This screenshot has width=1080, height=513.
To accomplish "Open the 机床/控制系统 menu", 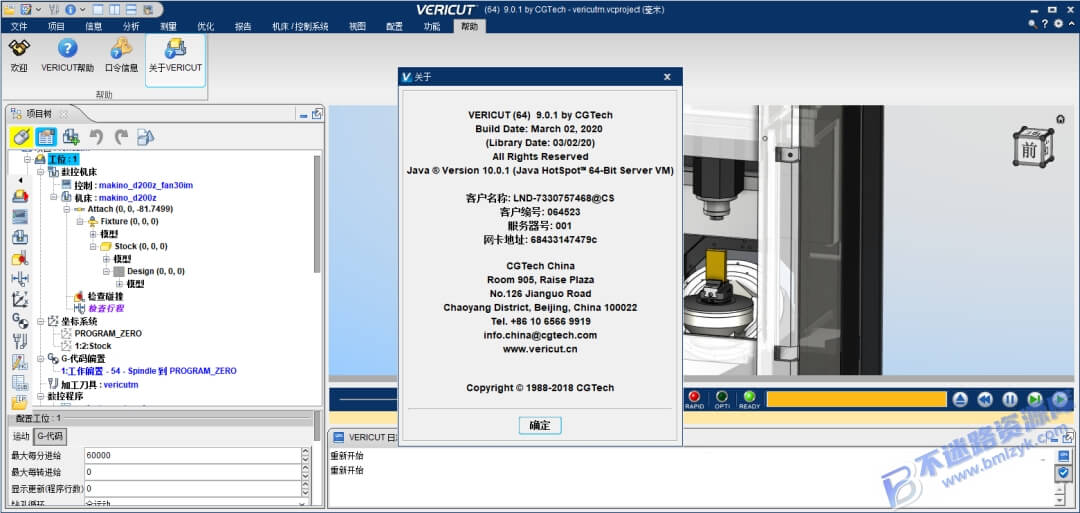I will point(300,26).
